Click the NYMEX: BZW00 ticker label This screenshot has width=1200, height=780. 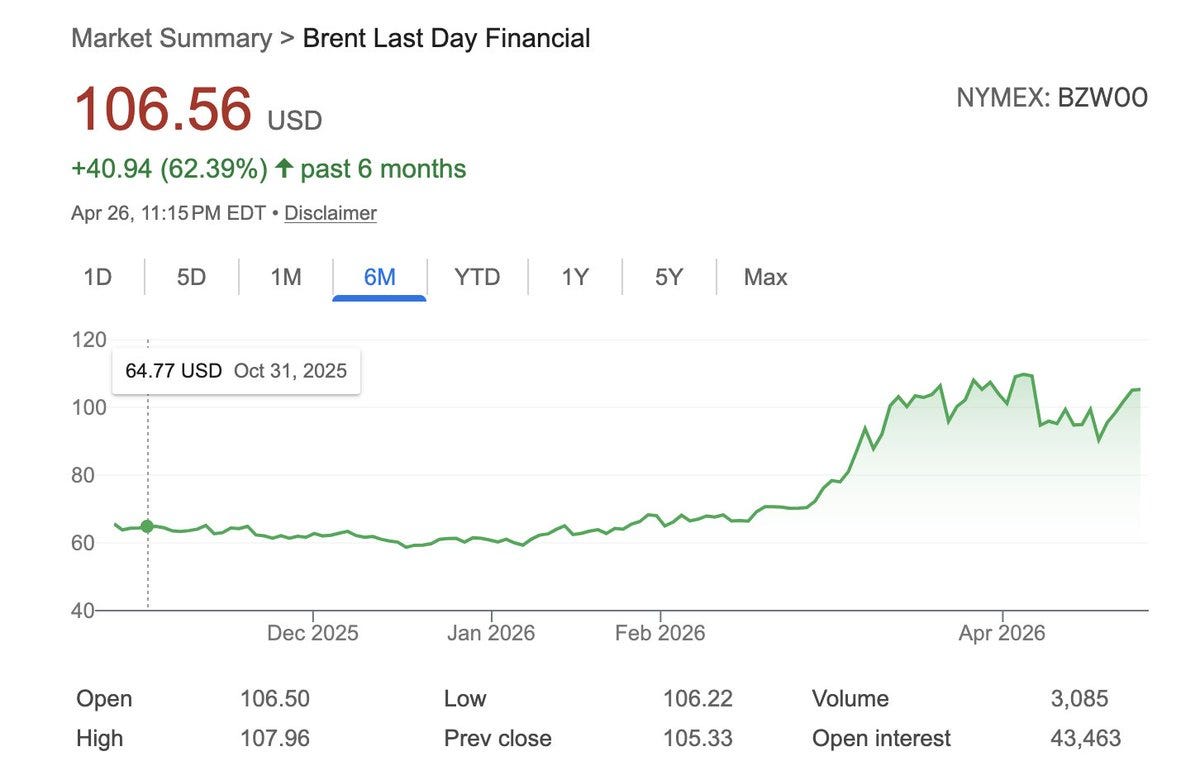click(1052, 98)
